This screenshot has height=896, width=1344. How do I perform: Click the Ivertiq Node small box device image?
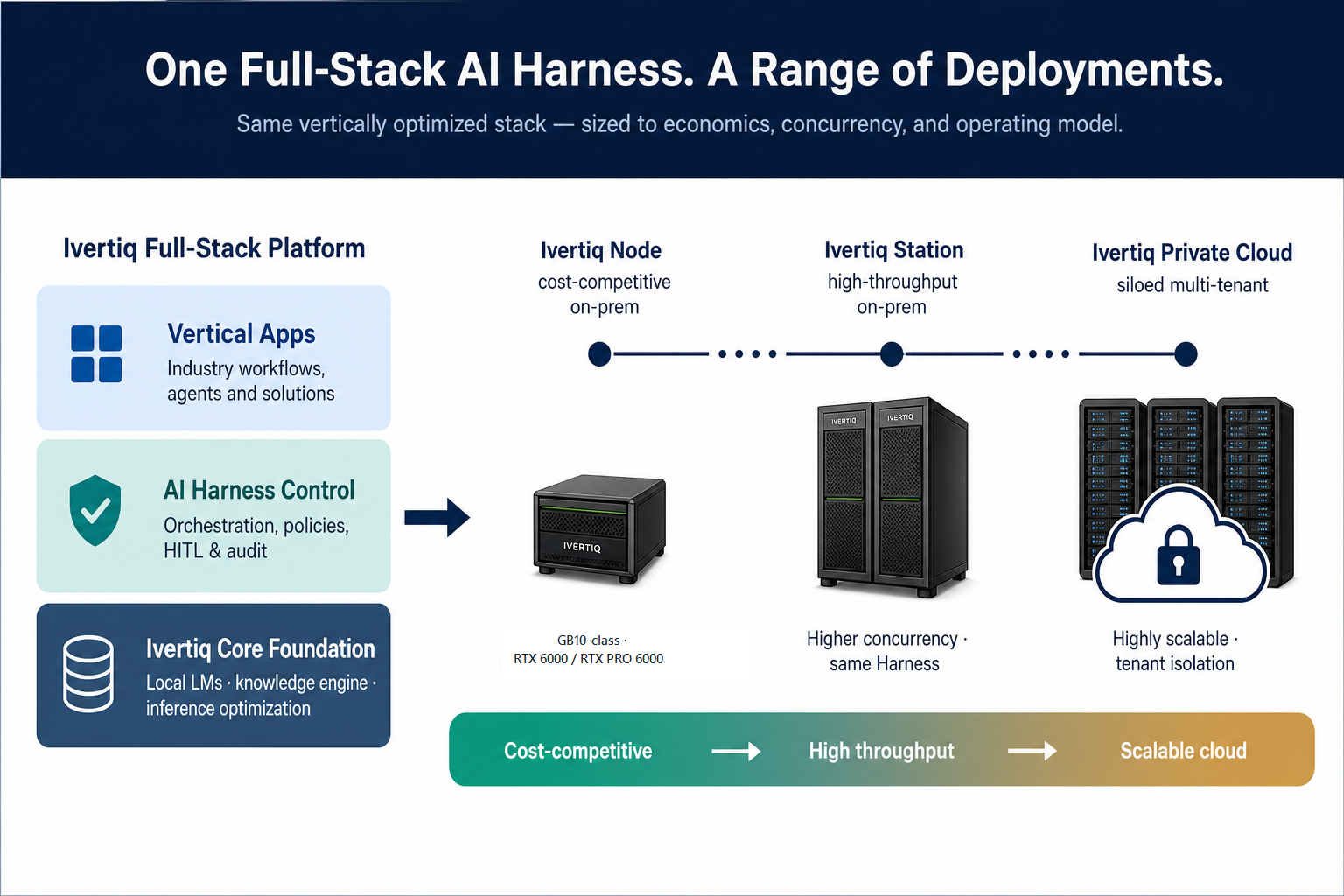click(599, 530)
